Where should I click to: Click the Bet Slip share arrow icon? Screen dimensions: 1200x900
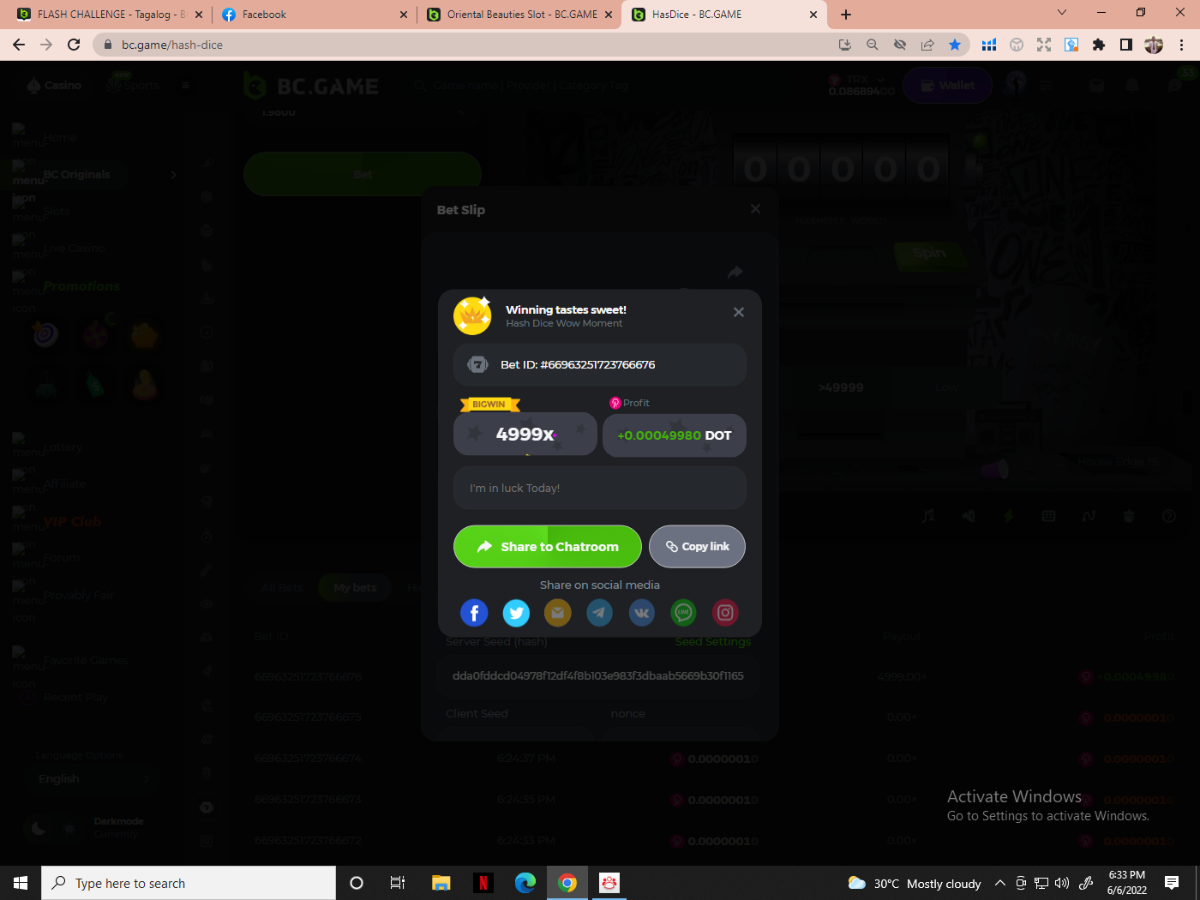(735, 272)
